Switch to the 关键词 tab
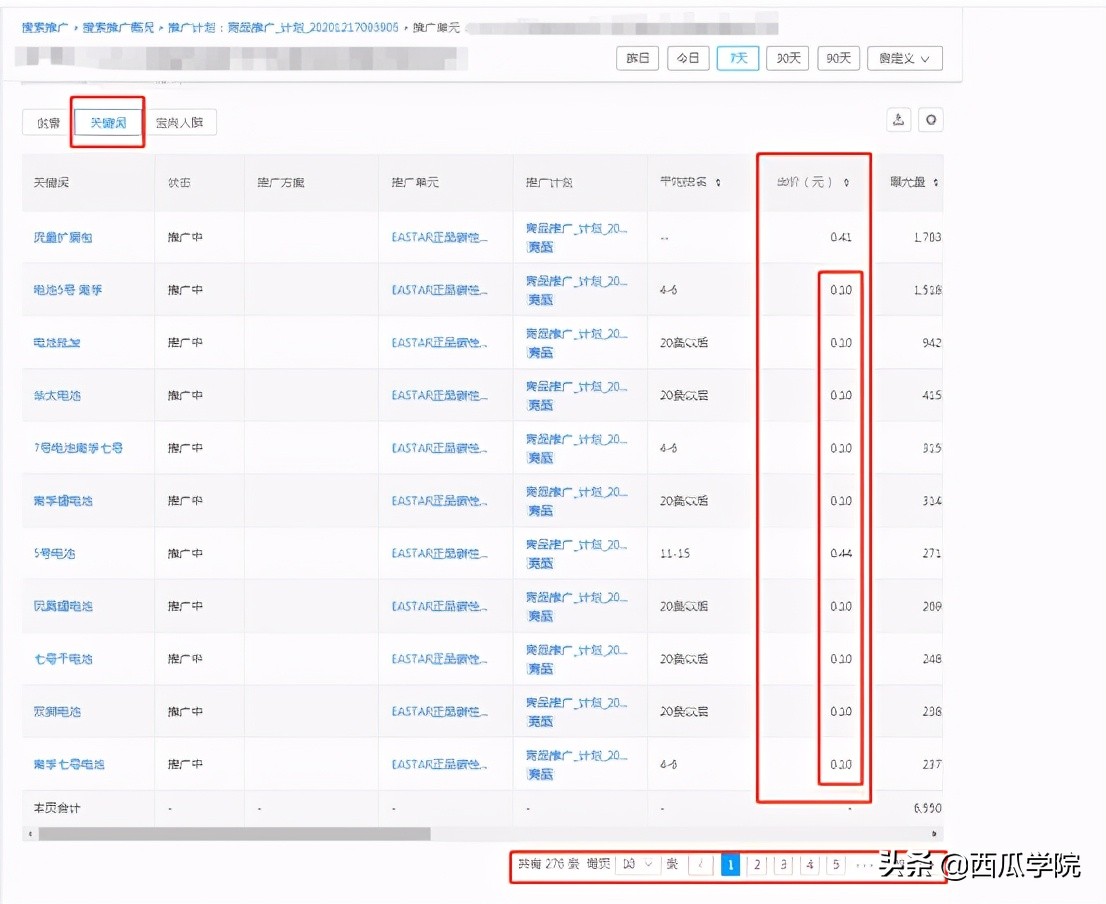The height and width of the screenshot is (904, 1106). [108, 123]
